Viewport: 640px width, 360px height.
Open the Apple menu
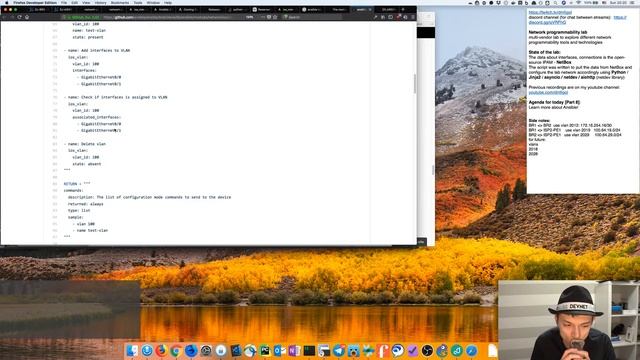[x=6, y=2]
